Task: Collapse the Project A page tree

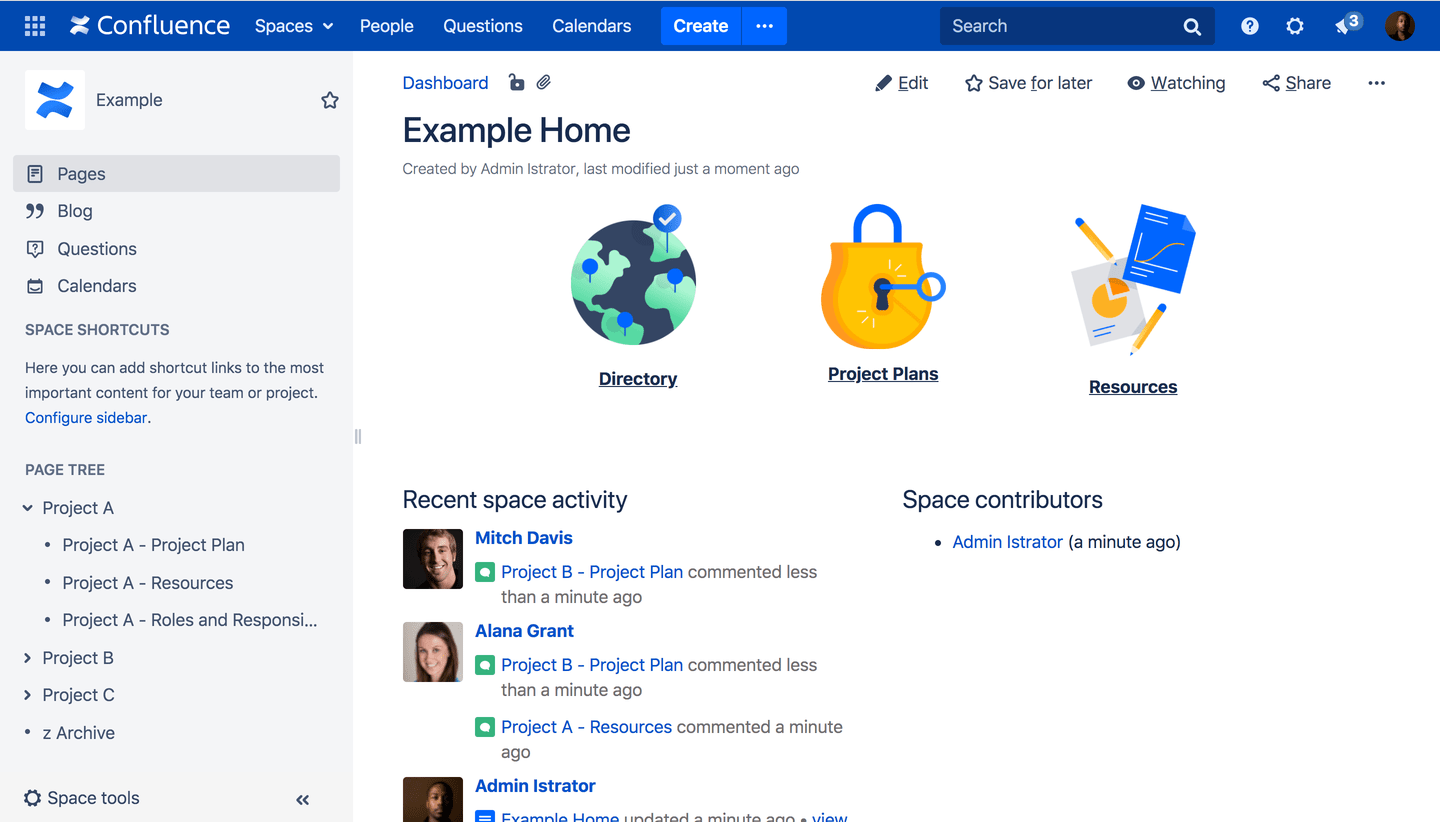Action: (x=26, y=507)
